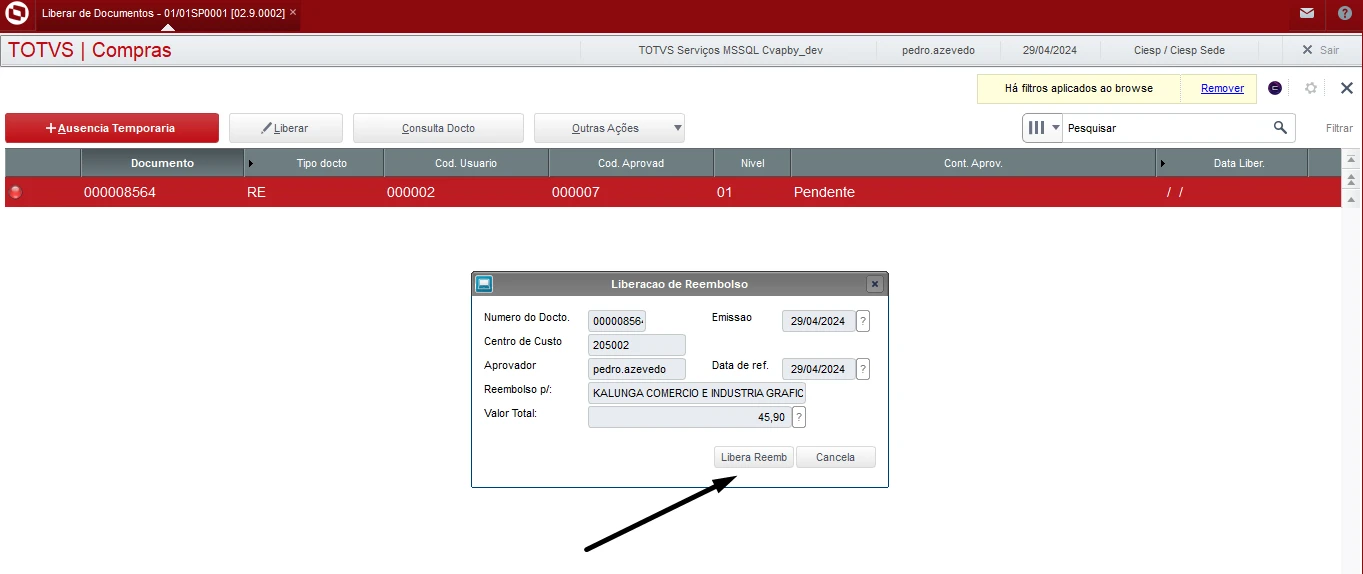The image size is (1363, 574).
Task: Click the TOTVS logo icon
Action: point(17,14)
